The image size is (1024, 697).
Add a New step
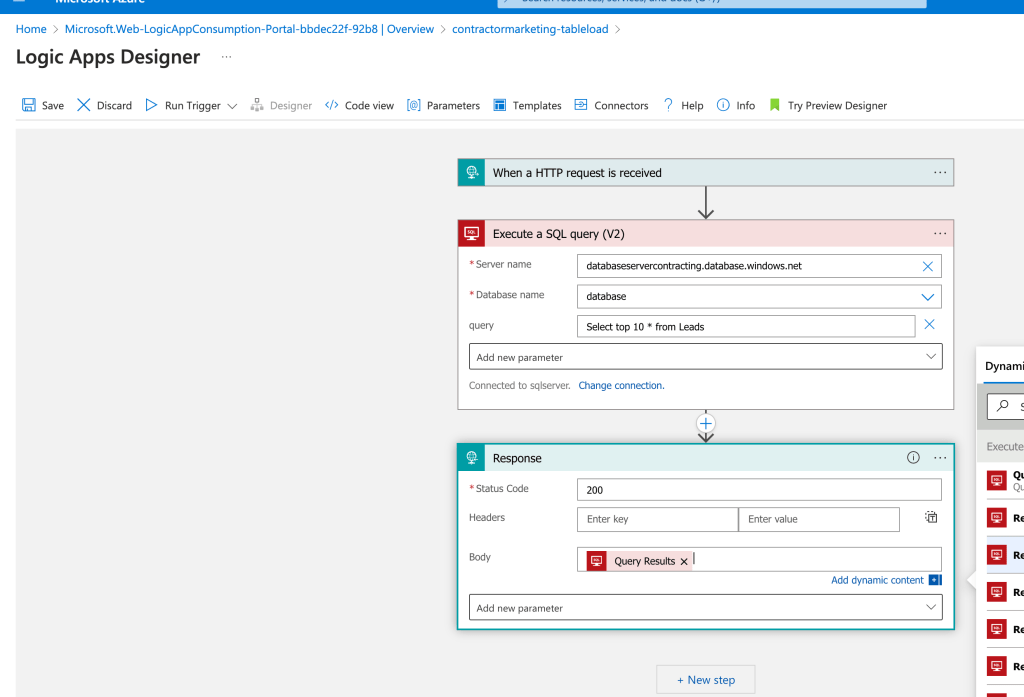pos(705,680)
